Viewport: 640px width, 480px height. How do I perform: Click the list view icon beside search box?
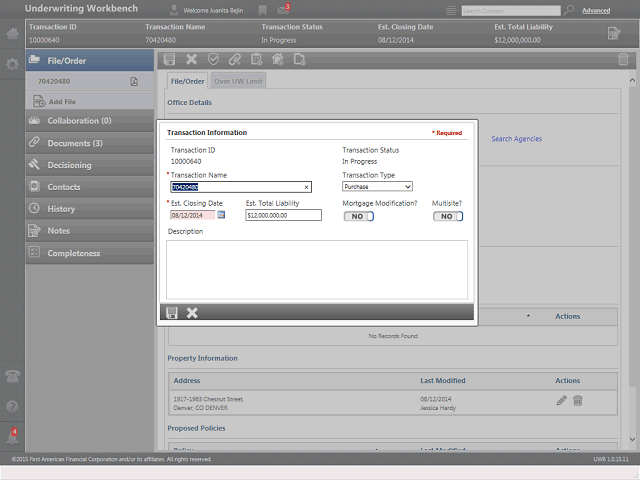tap(451, 11)
